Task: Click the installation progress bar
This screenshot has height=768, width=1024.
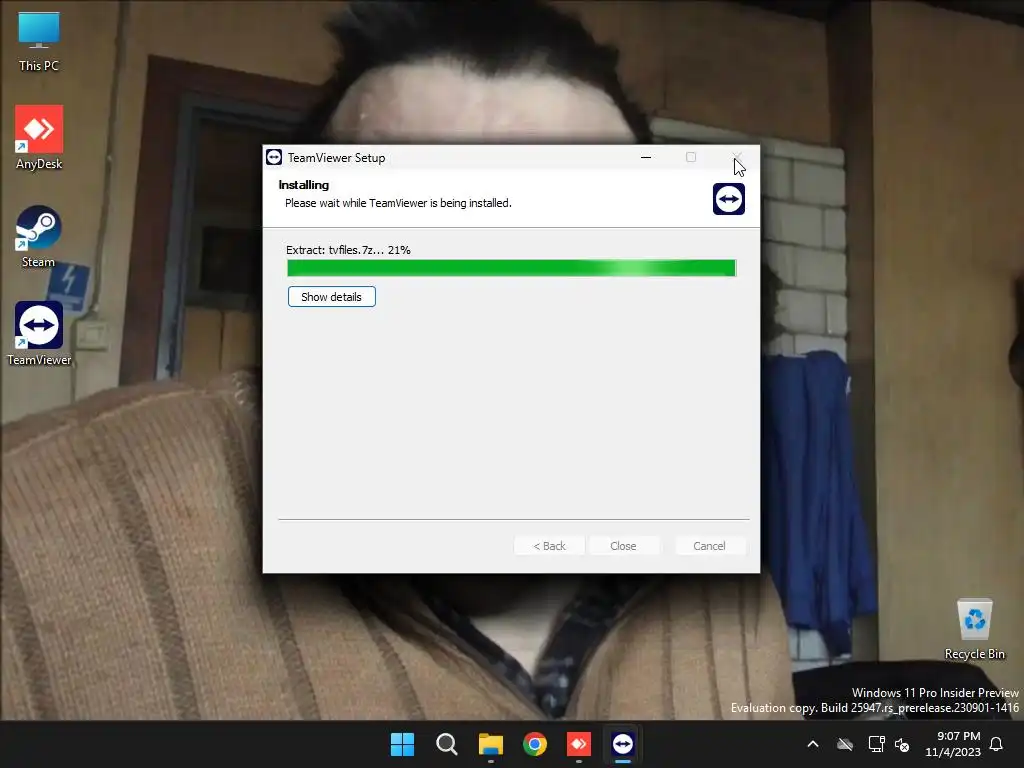Action: click(511, 268)
